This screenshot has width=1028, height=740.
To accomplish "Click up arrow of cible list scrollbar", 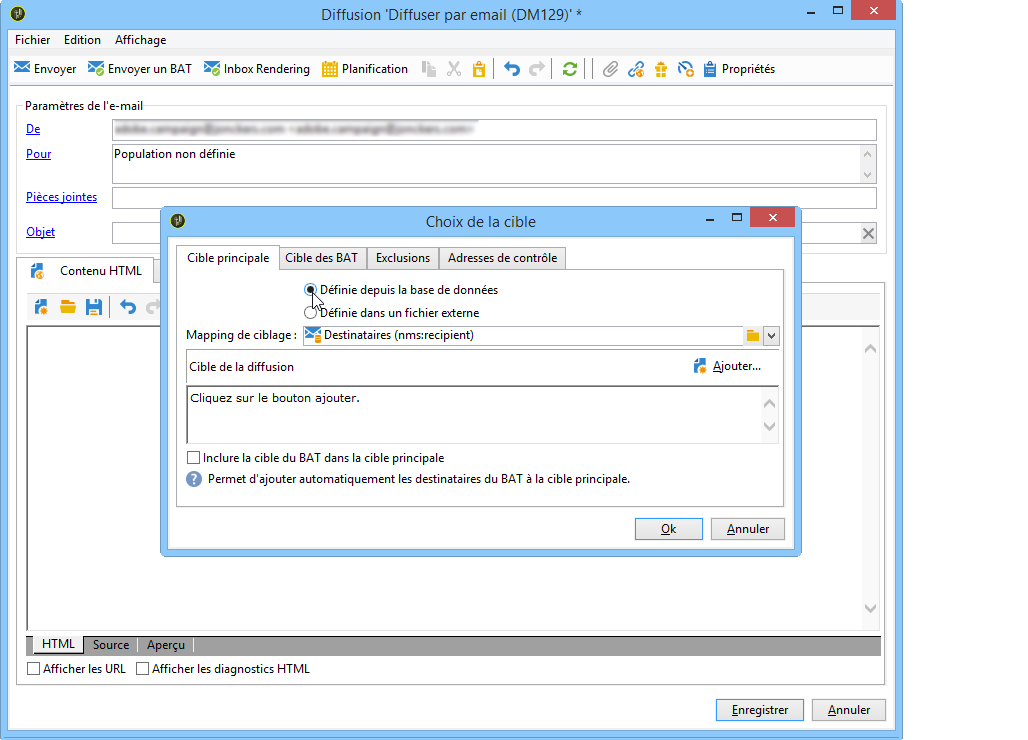I will [770, 404].
